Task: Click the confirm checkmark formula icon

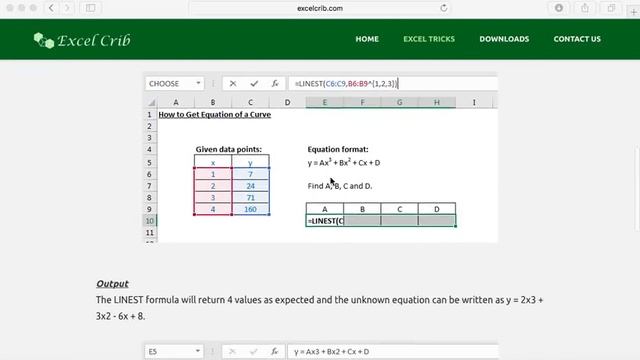Action: (254, 83)
